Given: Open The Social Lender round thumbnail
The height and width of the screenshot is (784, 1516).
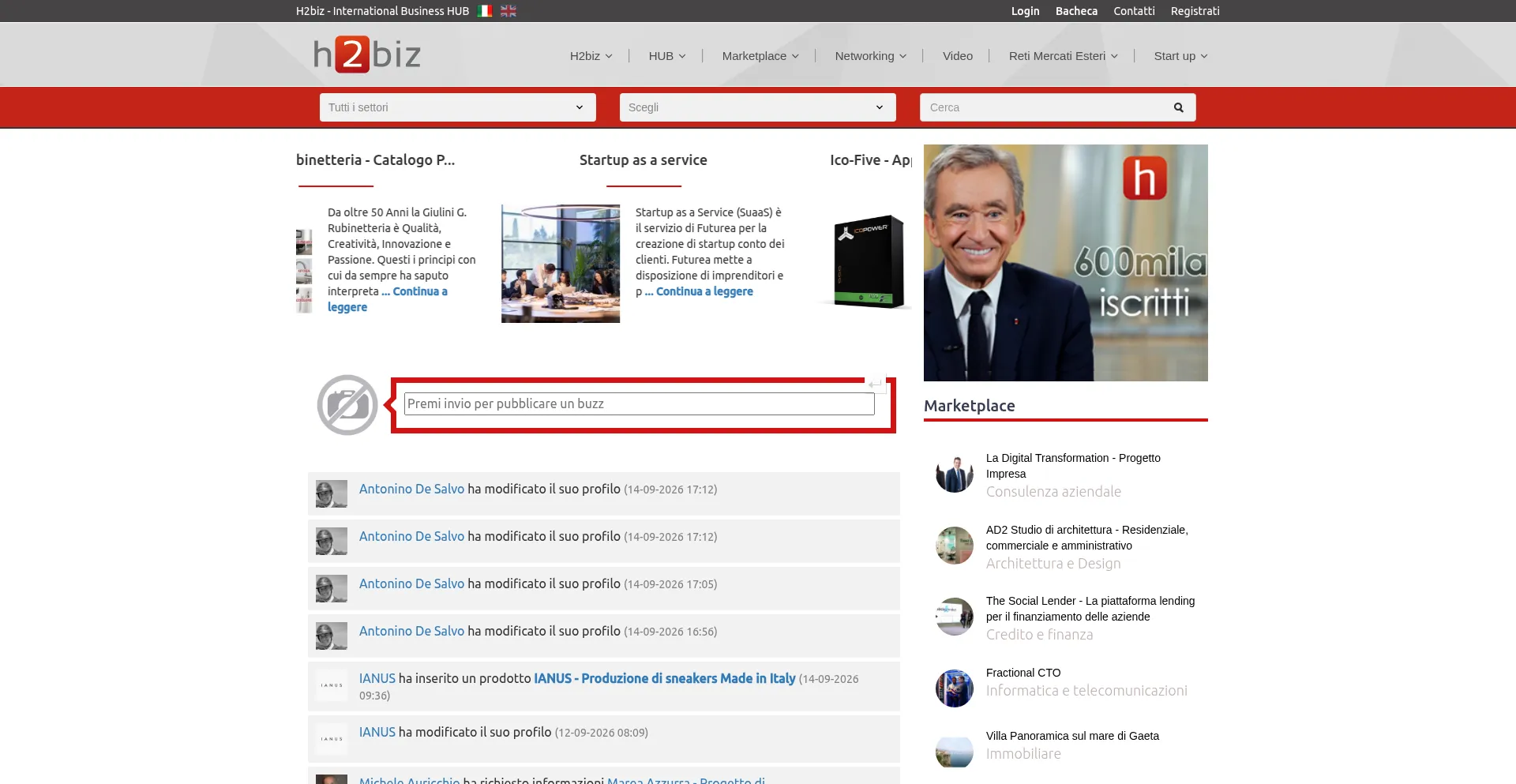Looking at the screenshot, I should pyautogui.click(x=955, y=617).
